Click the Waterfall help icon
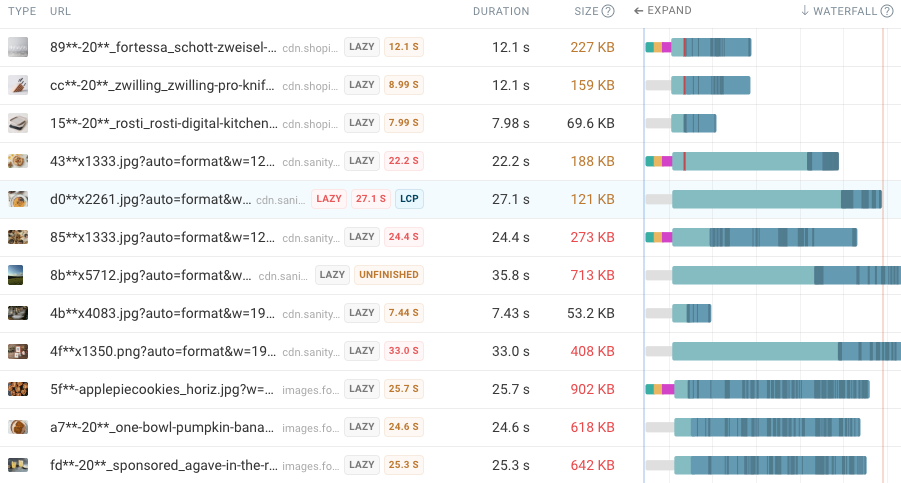The height and width of the screenshot is (483, 901). (x=886, y=11)
